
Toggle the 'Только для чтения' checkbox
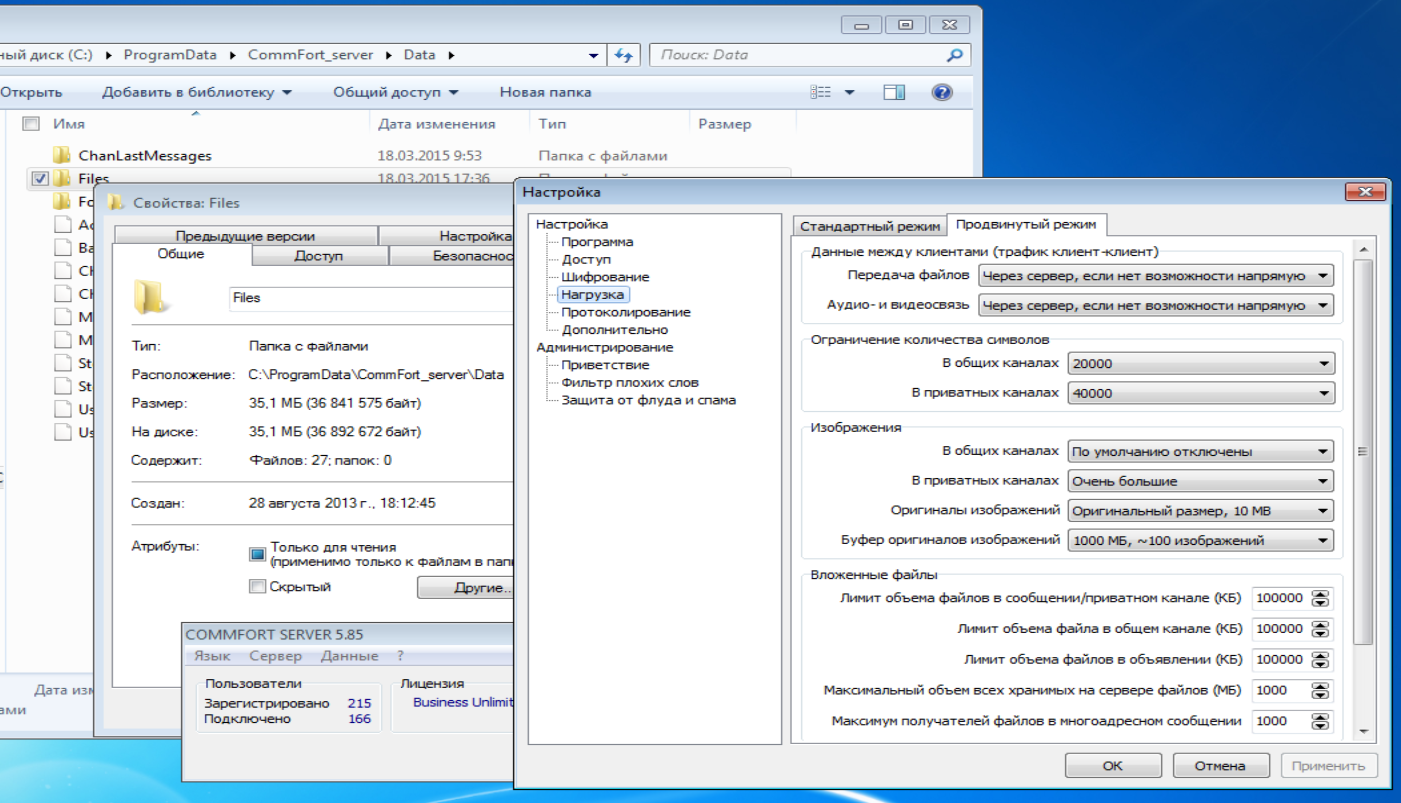257,554
